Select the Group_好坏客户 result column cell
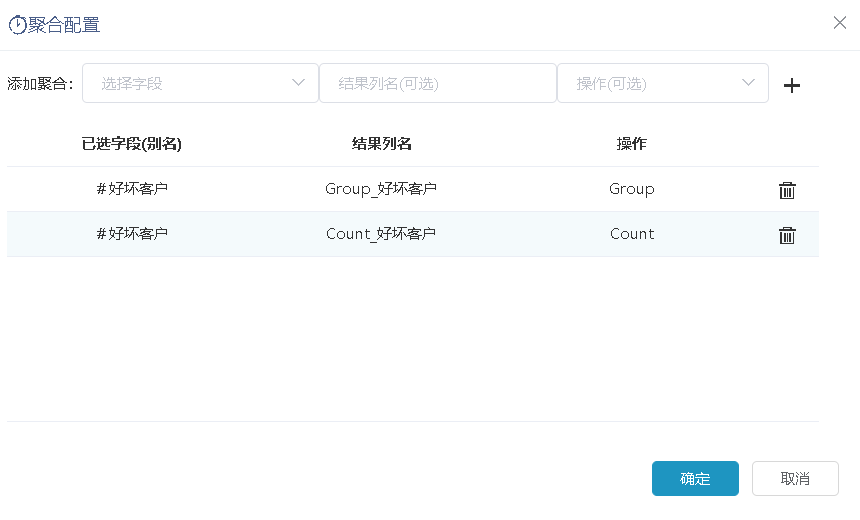This screenshot has width=860, height=520. (381, 189)
